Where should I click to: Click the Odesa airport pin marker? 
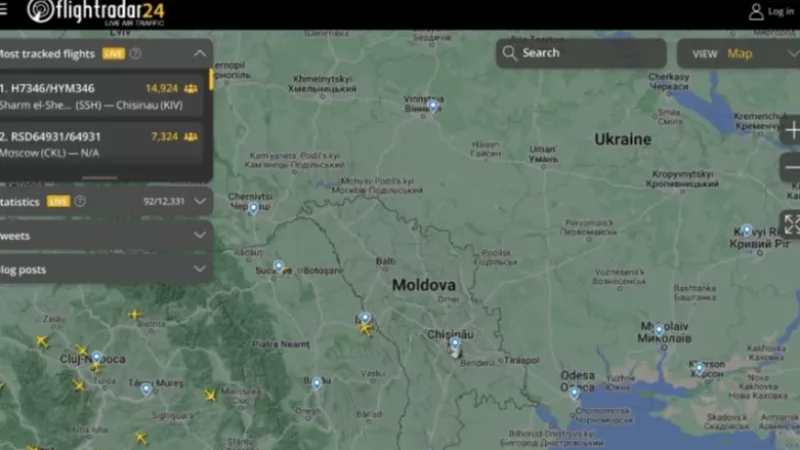click(574, 392)
